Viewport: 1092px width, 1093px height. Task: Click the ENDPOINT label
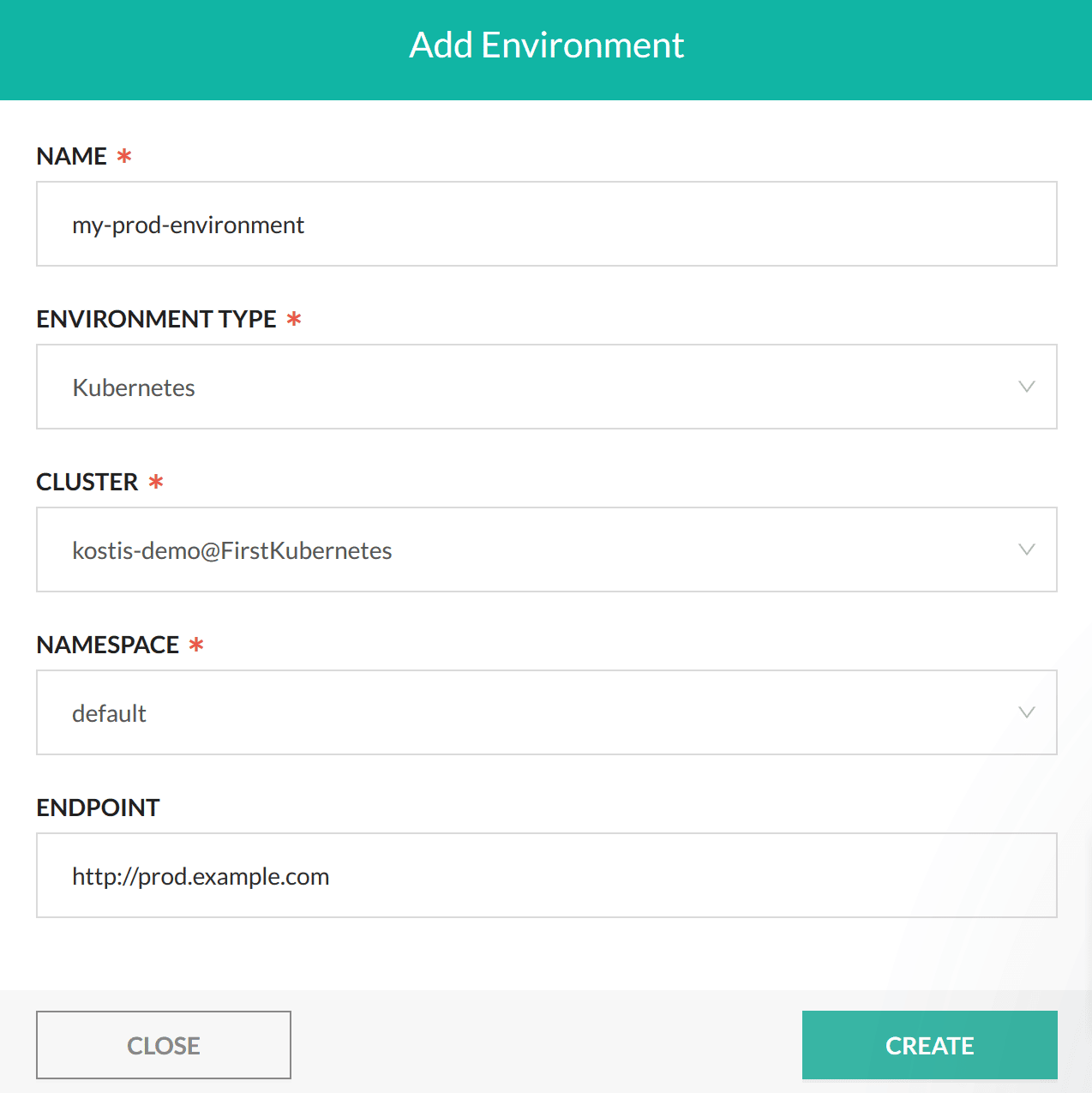click(x=97, y=808)
